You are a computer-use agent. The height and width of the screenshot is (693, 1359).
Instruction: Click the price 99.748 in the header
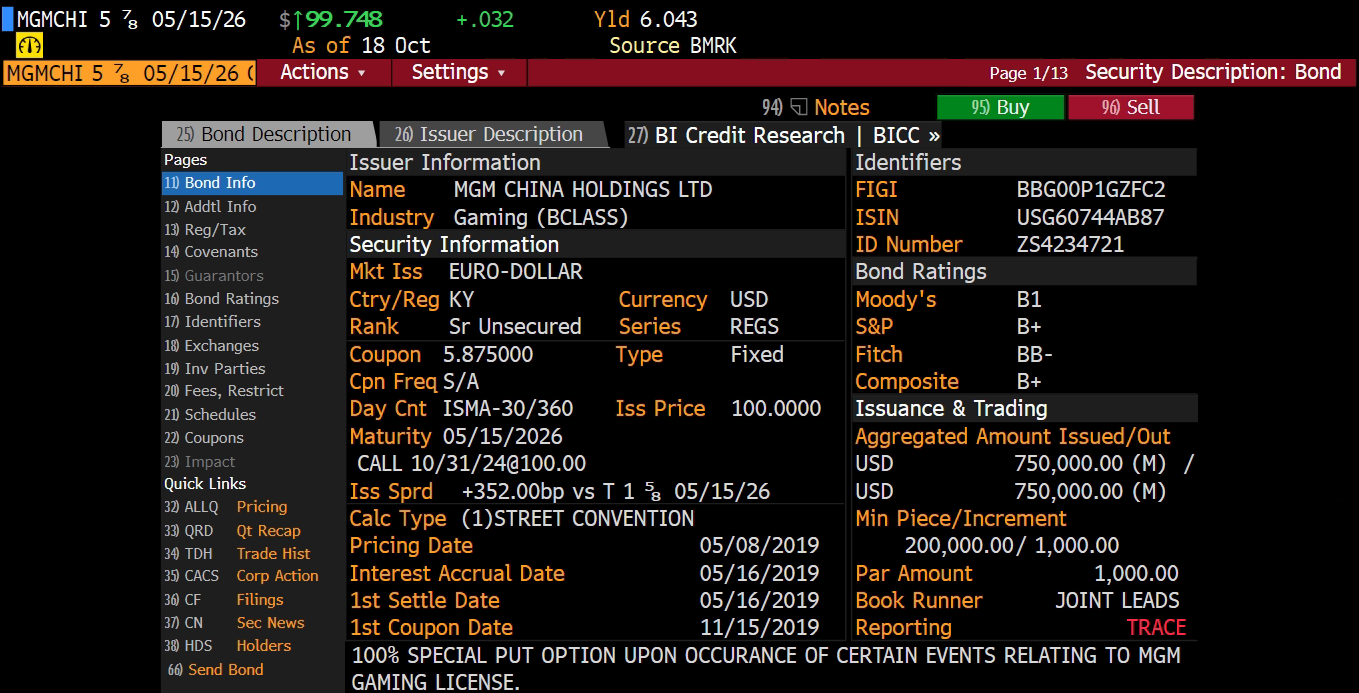343,19
